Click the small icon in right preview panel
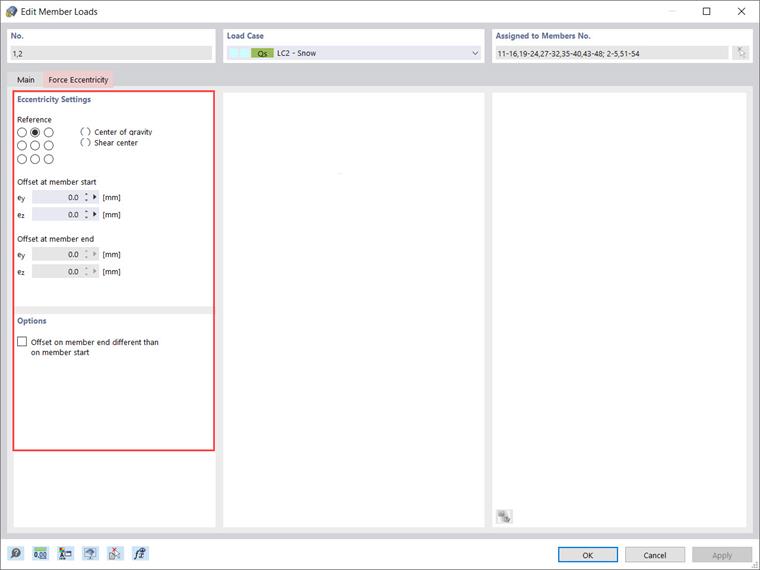 (x=504, y=517)
